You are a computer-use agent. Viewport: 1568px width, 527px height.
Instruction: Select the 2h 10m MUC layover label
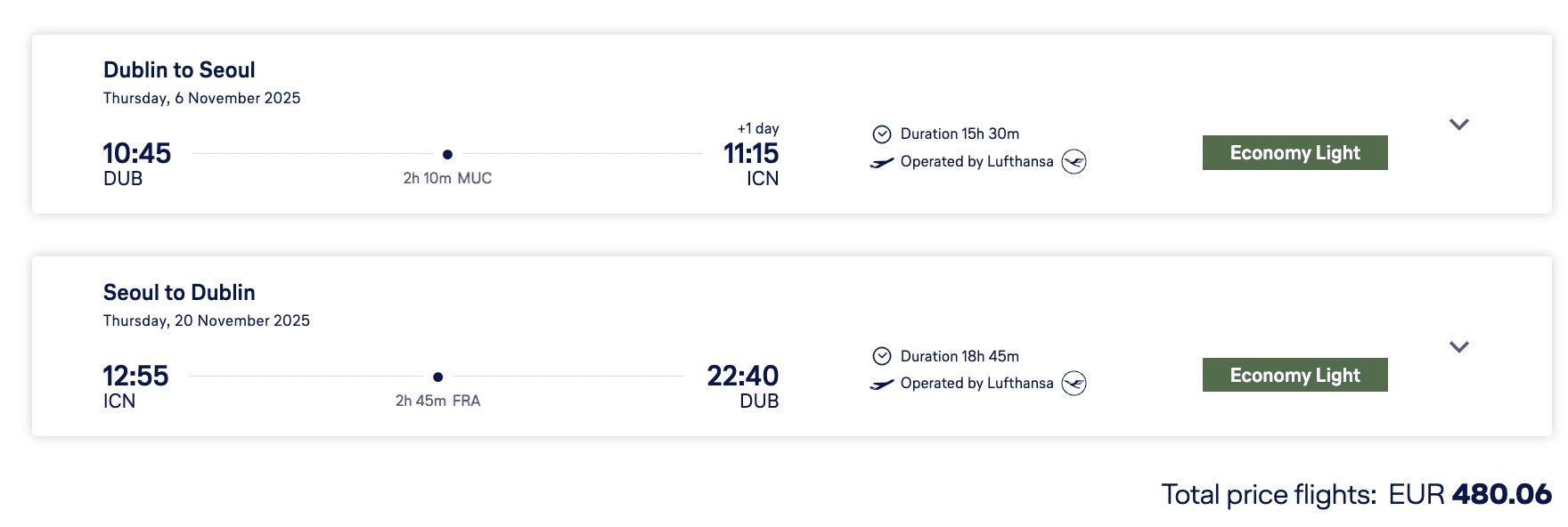pos(447,178)
